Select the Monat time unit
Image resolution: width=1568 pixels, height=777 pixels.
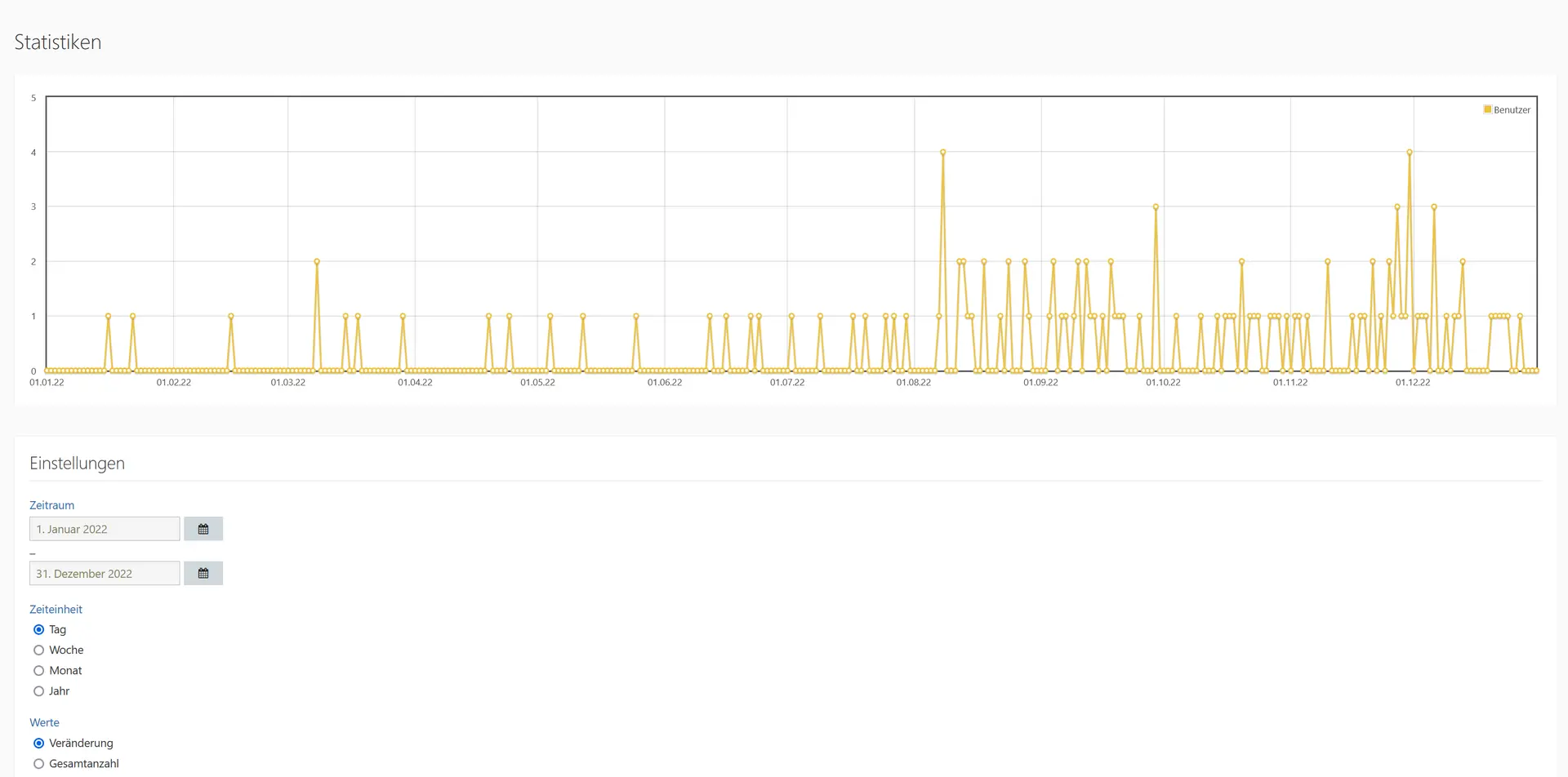click(38, 670)
